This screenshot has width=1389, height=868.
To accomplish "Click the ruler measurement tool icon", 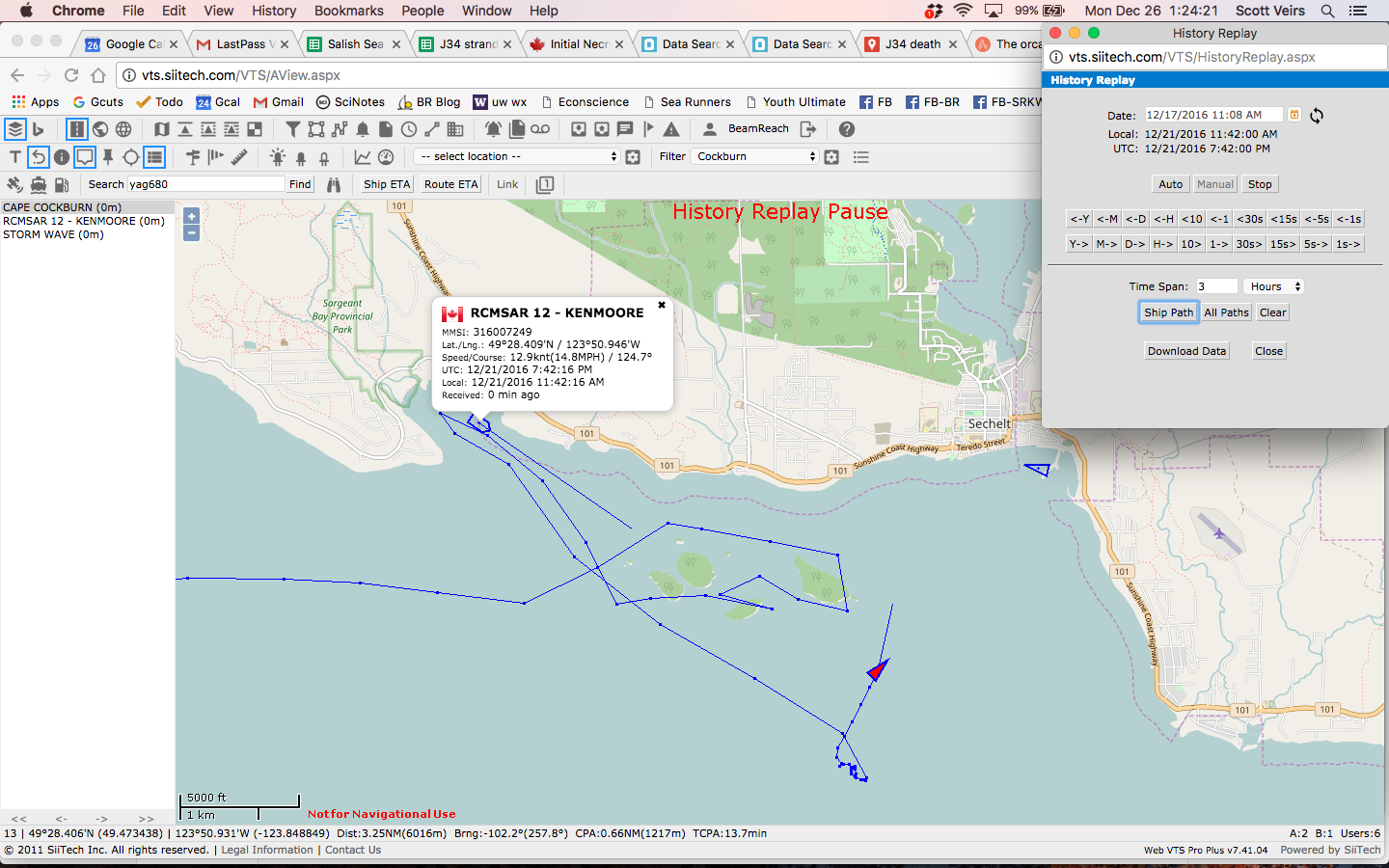I will point(240,156).
